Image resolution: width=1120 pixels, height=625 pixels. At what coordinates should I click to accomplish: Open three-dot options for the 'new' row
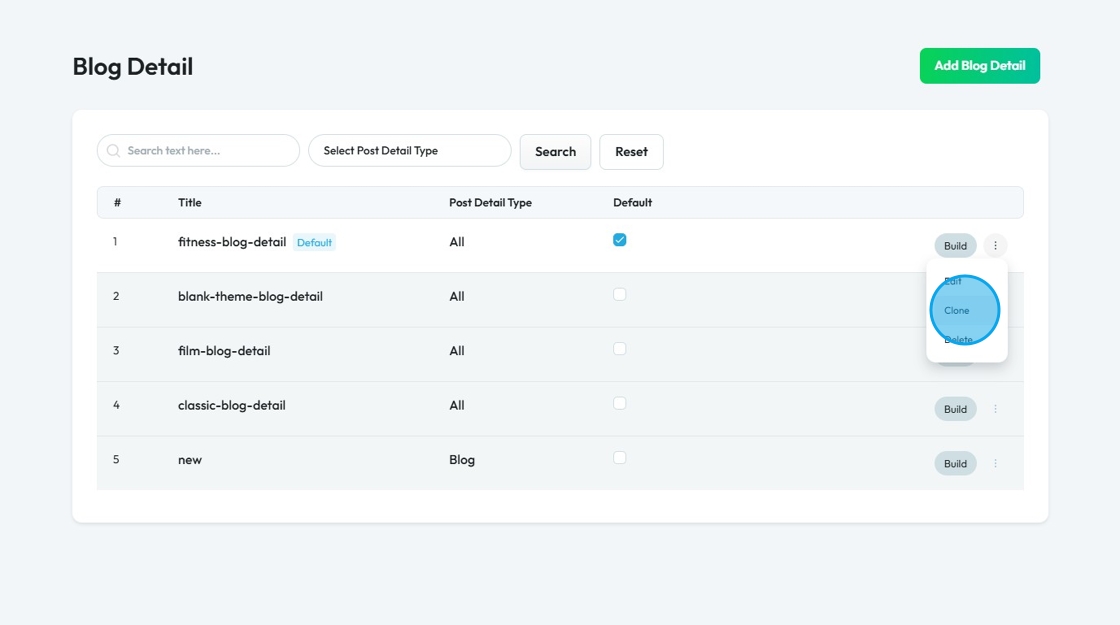click(x=995, y=463)
